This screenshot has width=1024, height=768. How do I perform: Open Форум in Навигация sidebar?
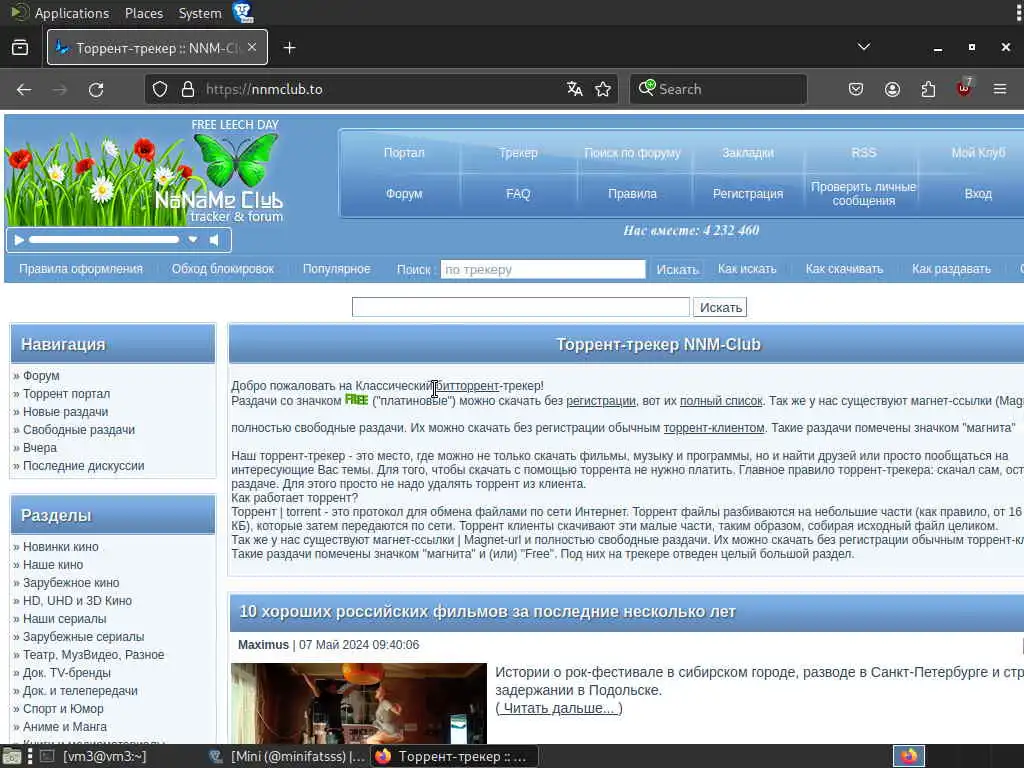(40, 376)
